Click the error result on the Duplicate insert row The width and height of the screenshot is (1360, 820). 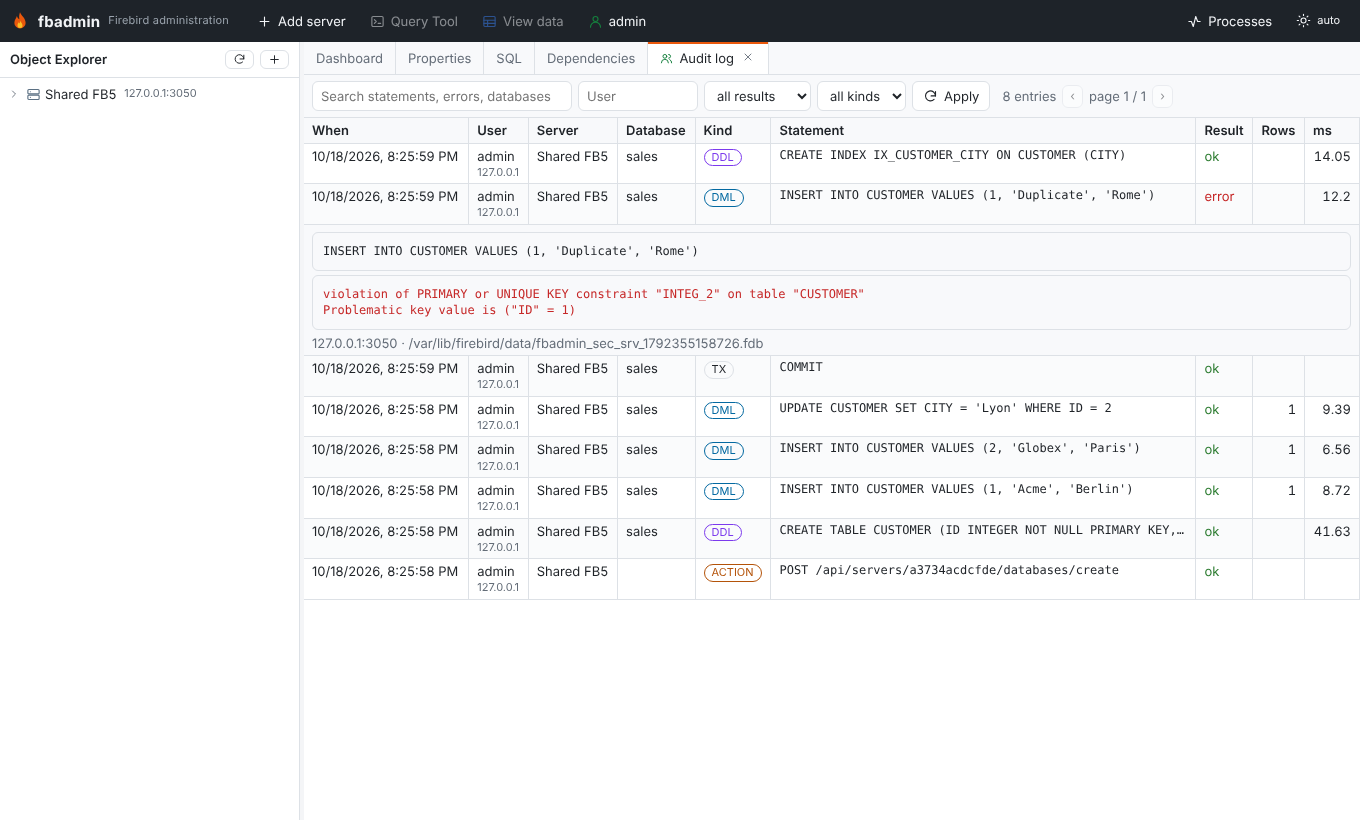point(1219,197)
